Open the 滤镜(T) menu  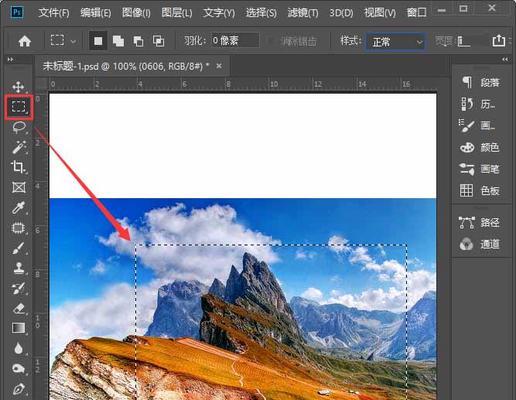(303, 13)
